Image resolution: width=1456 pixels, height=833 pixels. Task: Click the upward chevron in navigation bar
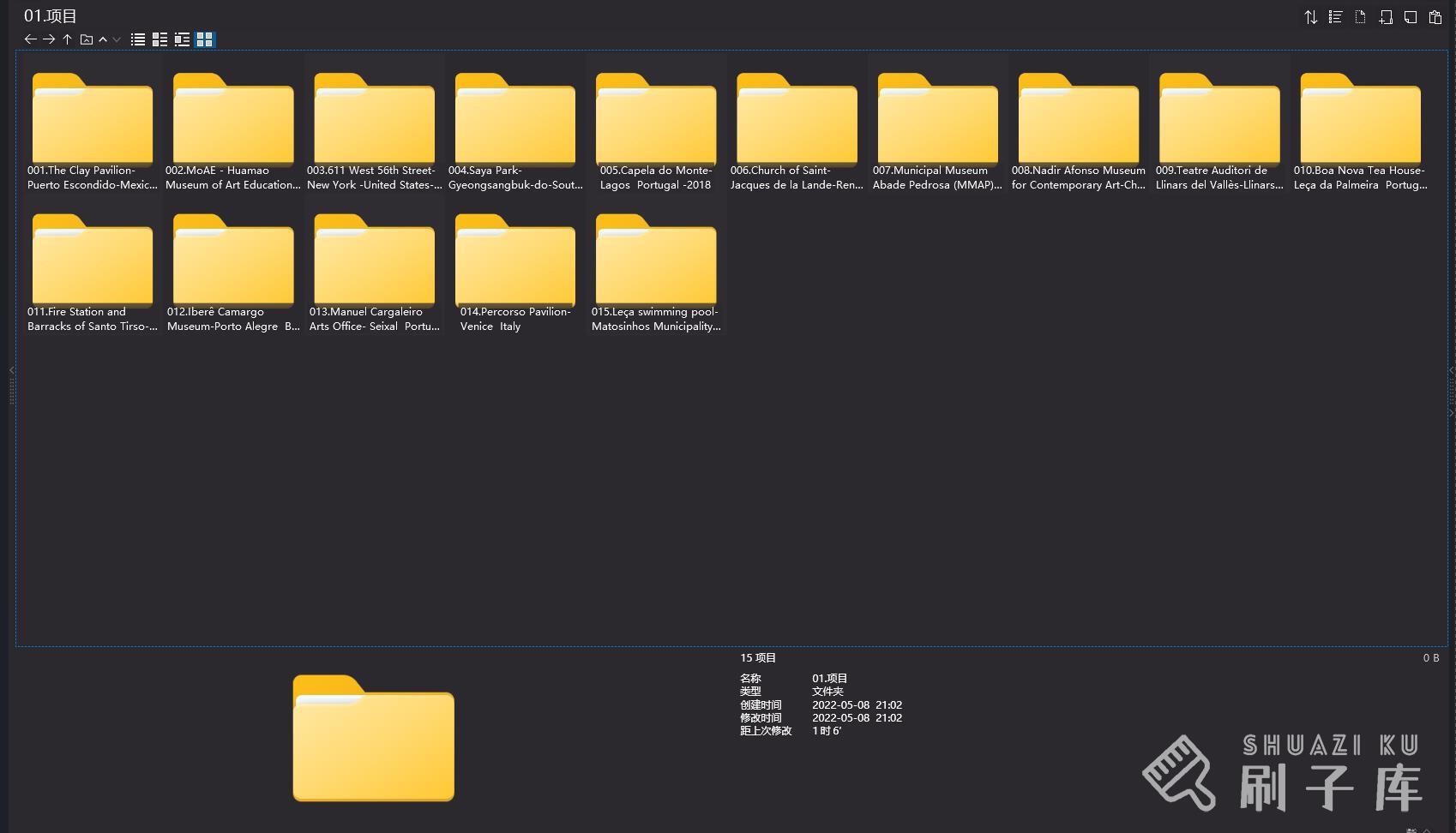point(103,39)
